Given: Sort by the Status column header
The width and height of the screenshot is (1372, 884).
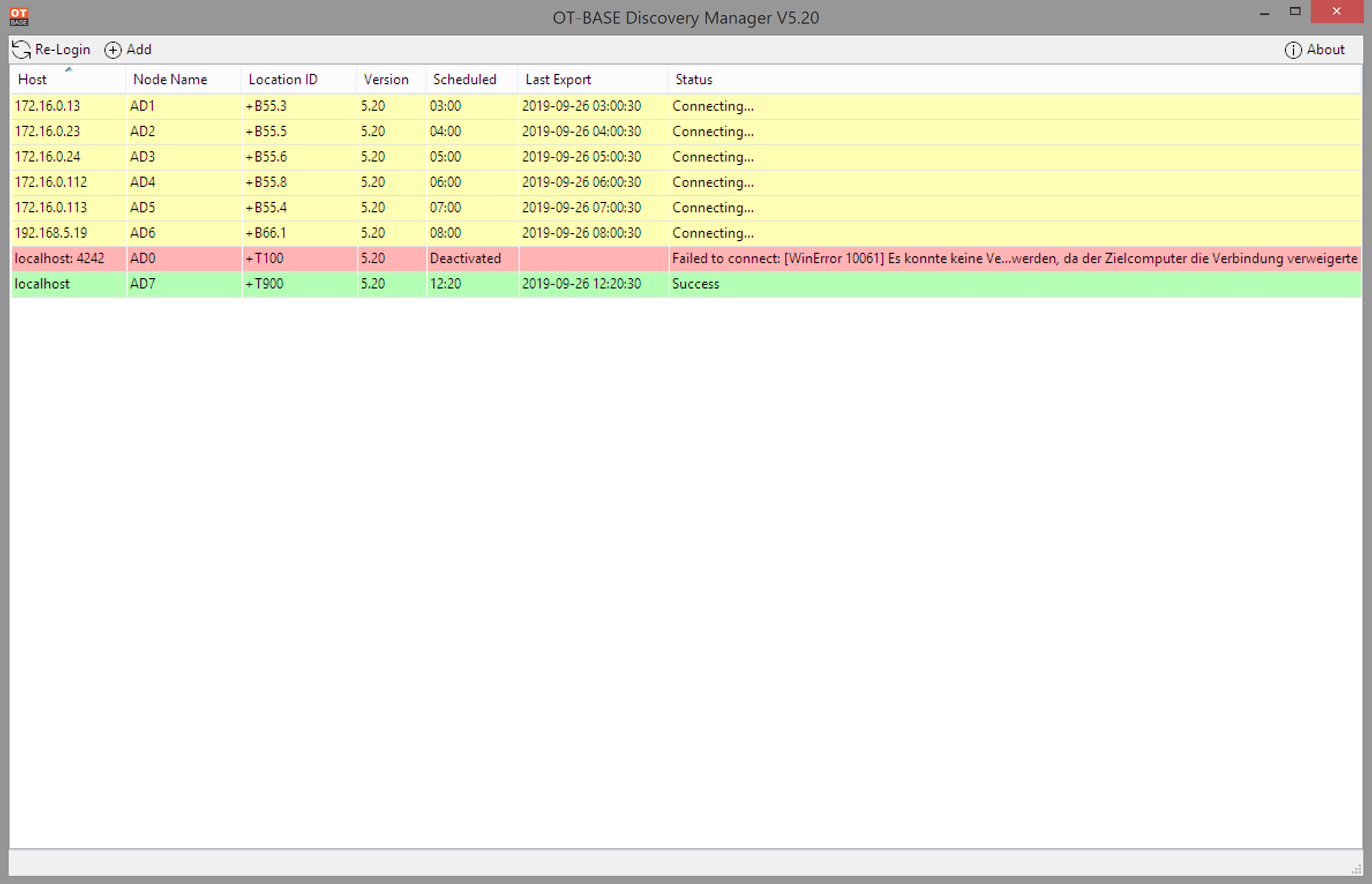Looking at the screenshot, I should coord(1014,79).
